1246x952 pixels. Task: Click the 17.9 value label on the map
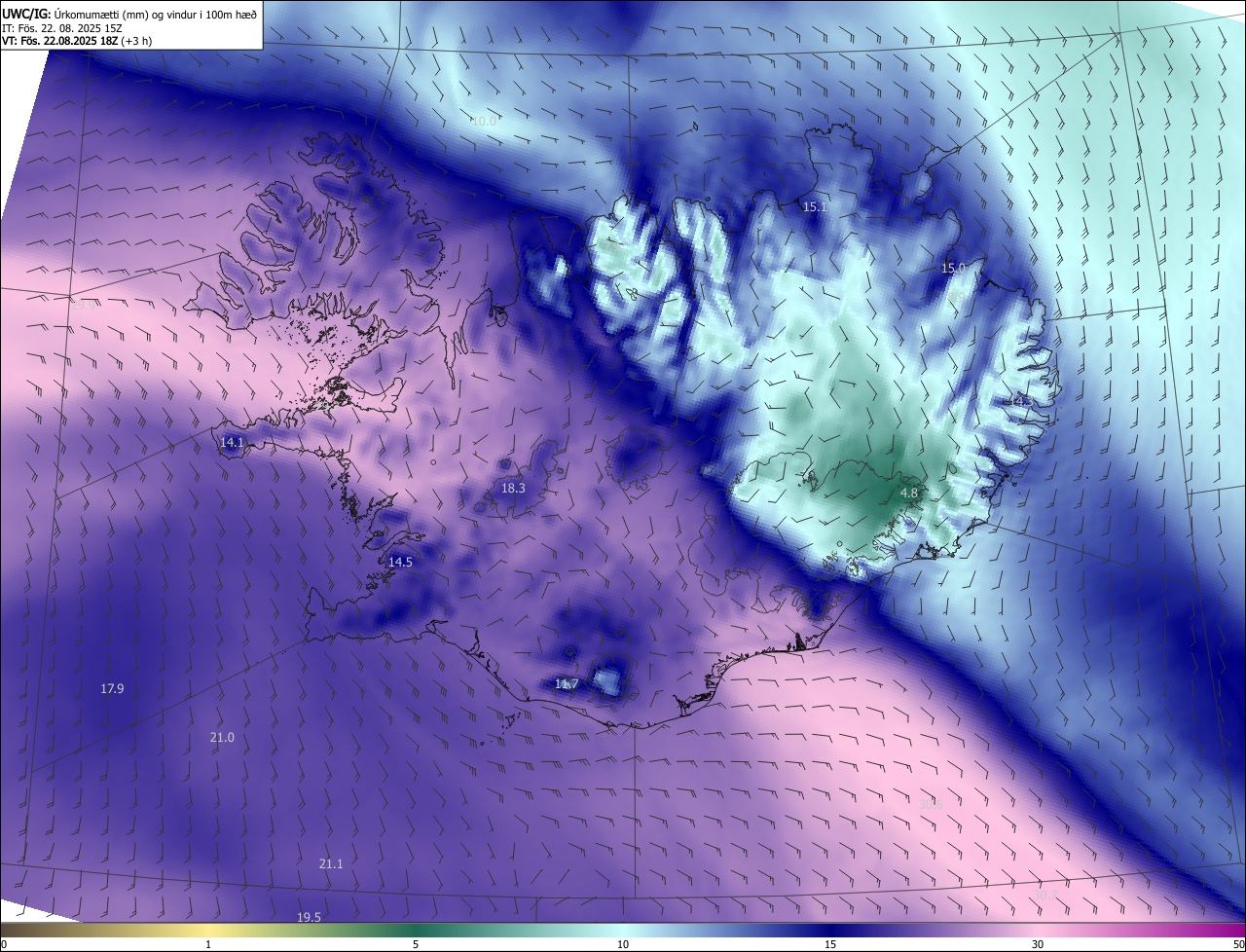[x=112, y=688]
